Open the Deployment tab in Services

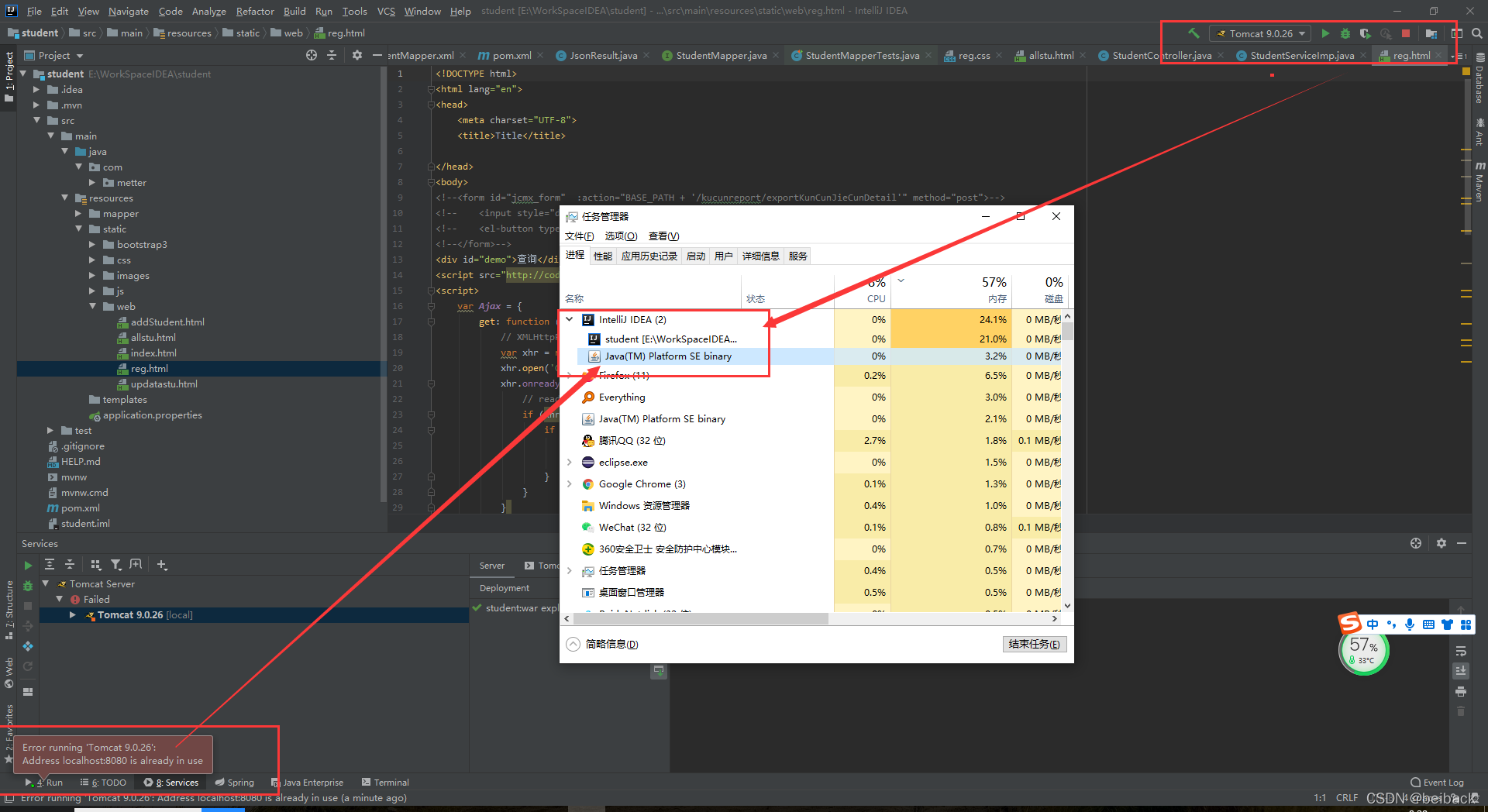click(505, 588)
